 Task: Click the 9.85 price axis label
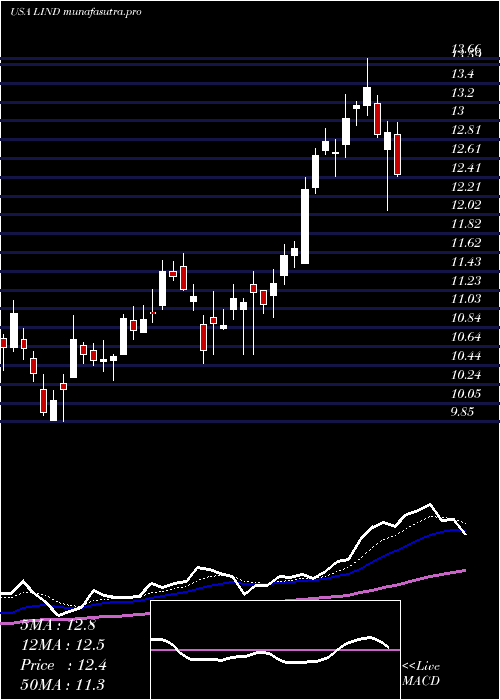(x=462, y=412)
